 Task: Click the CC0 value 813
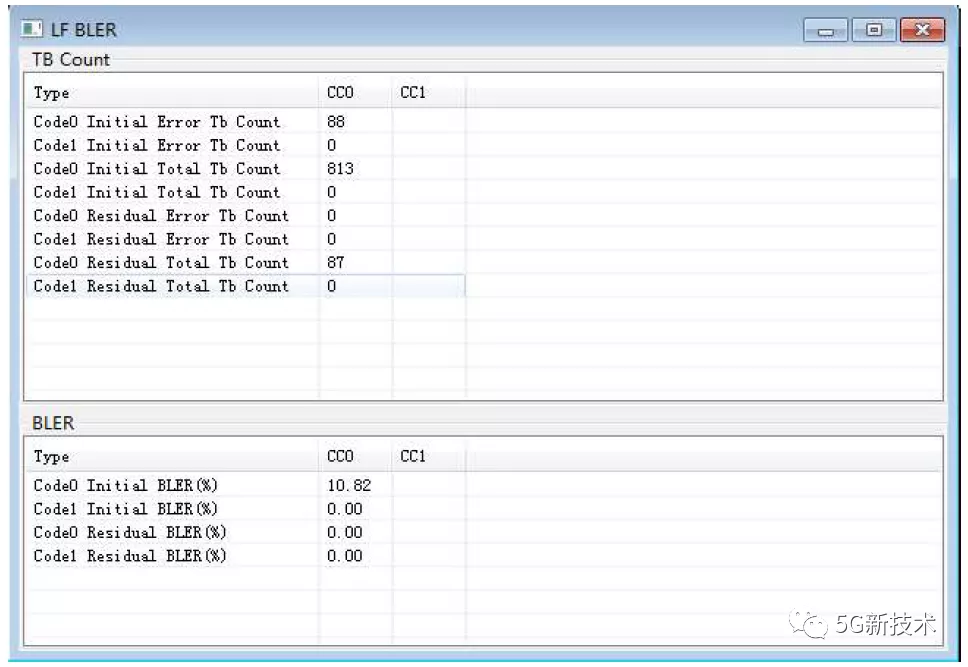point(340,169)
